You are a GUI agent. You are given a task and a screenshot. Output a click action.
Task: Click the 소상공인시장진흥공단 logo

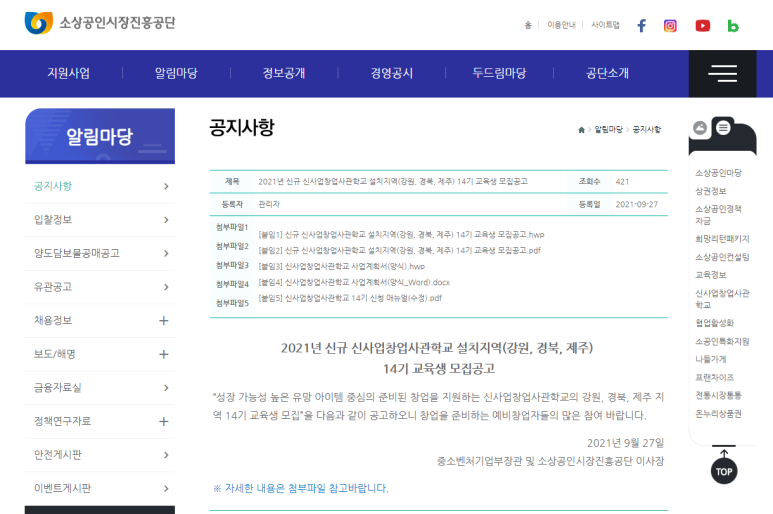point(100,23)
